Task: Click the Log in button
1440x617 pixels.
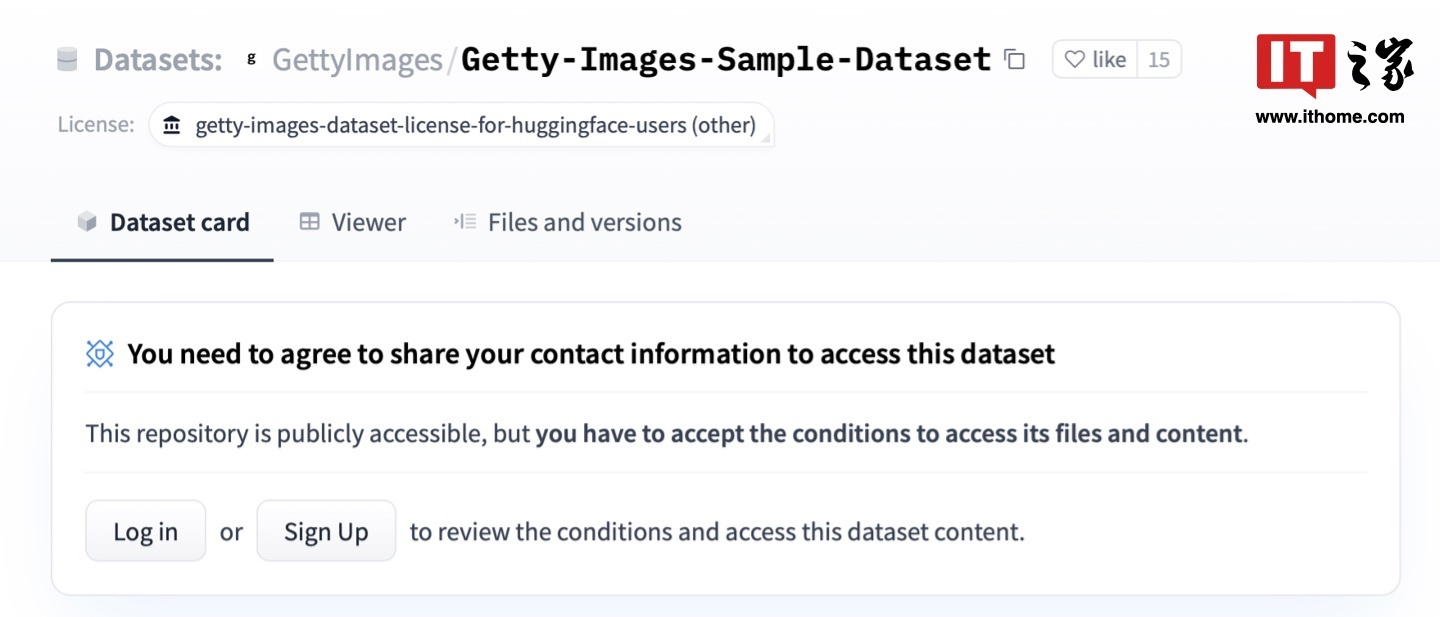Action: tap(146, 531)
